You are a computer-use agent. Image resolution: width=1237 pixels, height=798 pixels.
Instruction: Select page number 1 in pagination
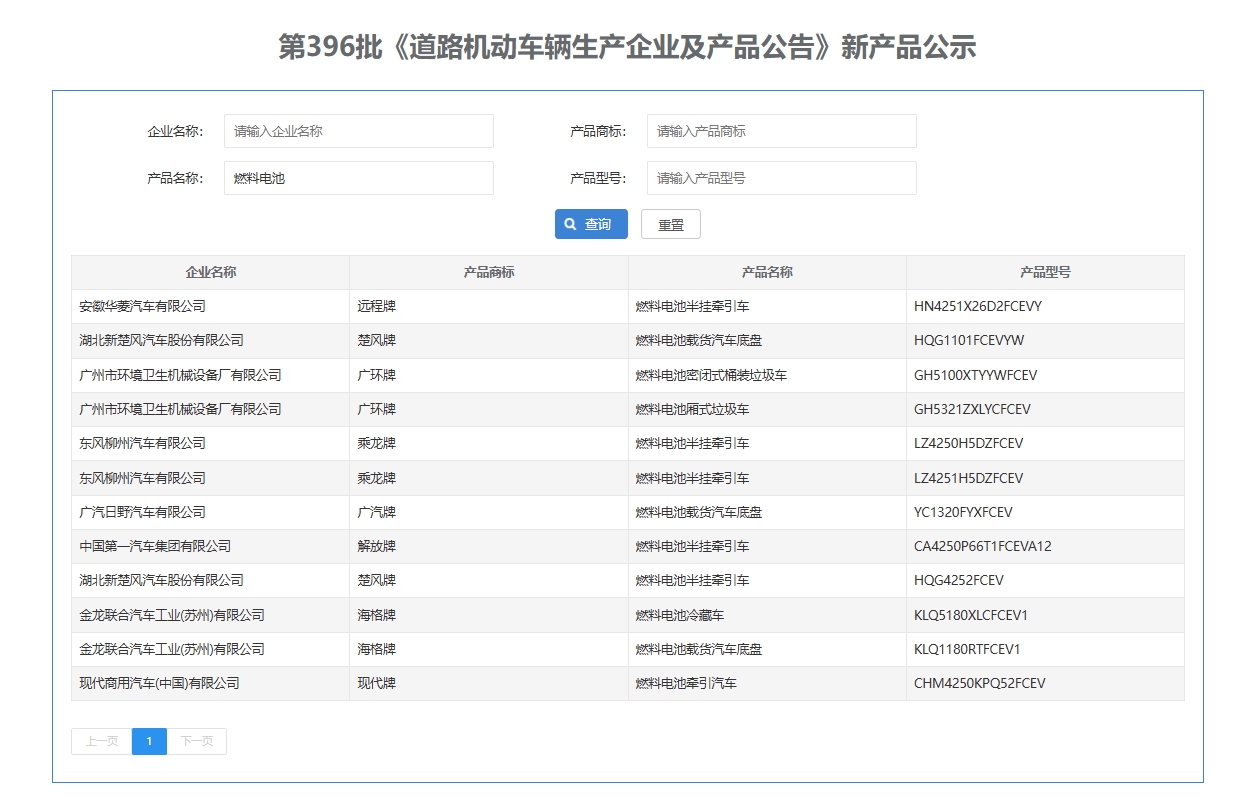(149, 741)
